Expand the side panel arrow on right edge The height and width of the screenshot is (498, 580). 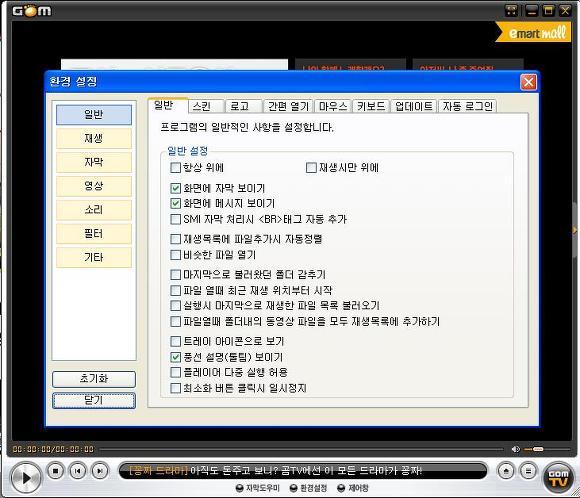[x=575, y=230]
